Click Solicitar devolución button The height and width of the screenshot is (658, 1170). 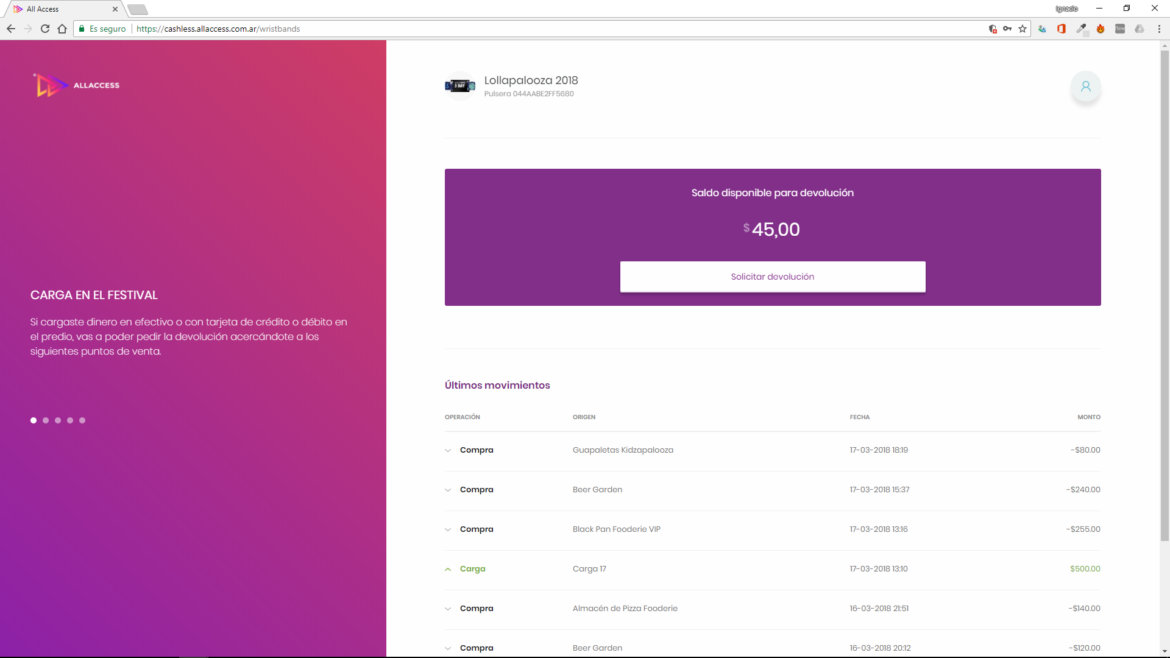click(x=772, y=277)
